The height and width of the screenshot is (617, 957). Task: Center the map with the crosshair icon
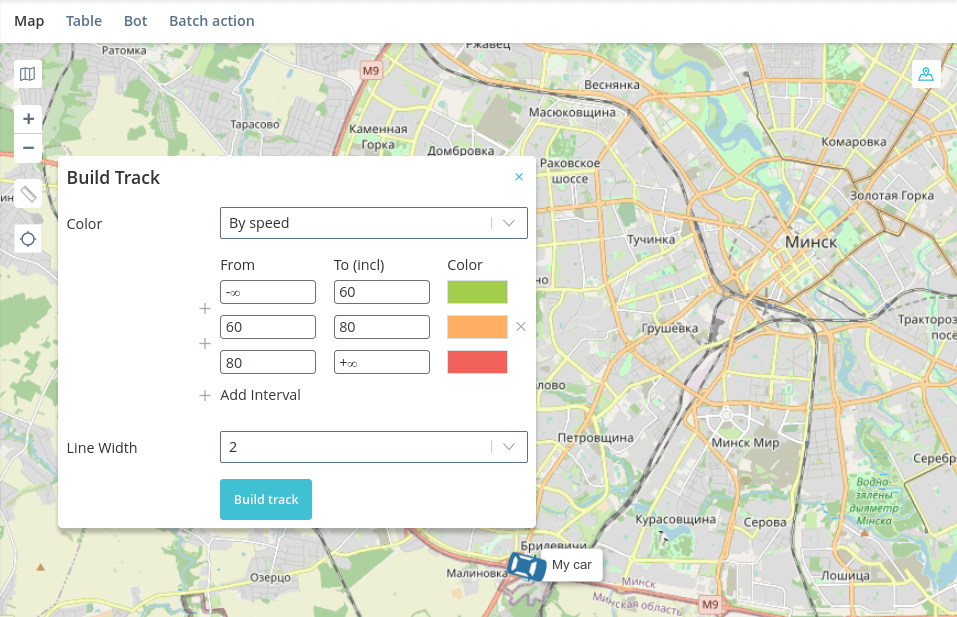pyautogui.click(x=28, y=239)
